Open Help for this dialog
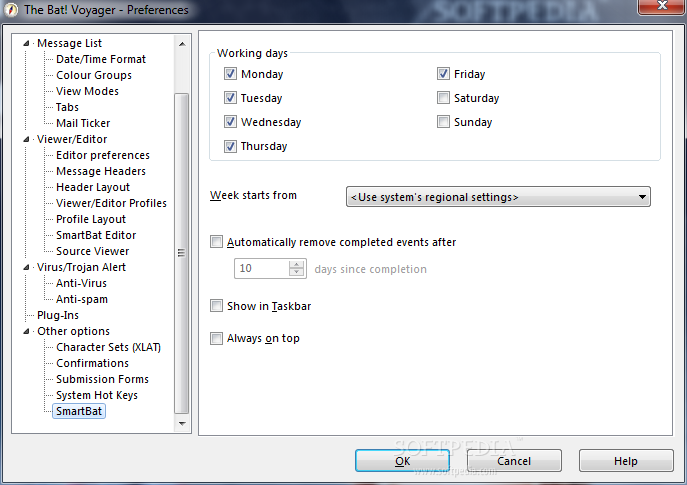 [626, 461]
